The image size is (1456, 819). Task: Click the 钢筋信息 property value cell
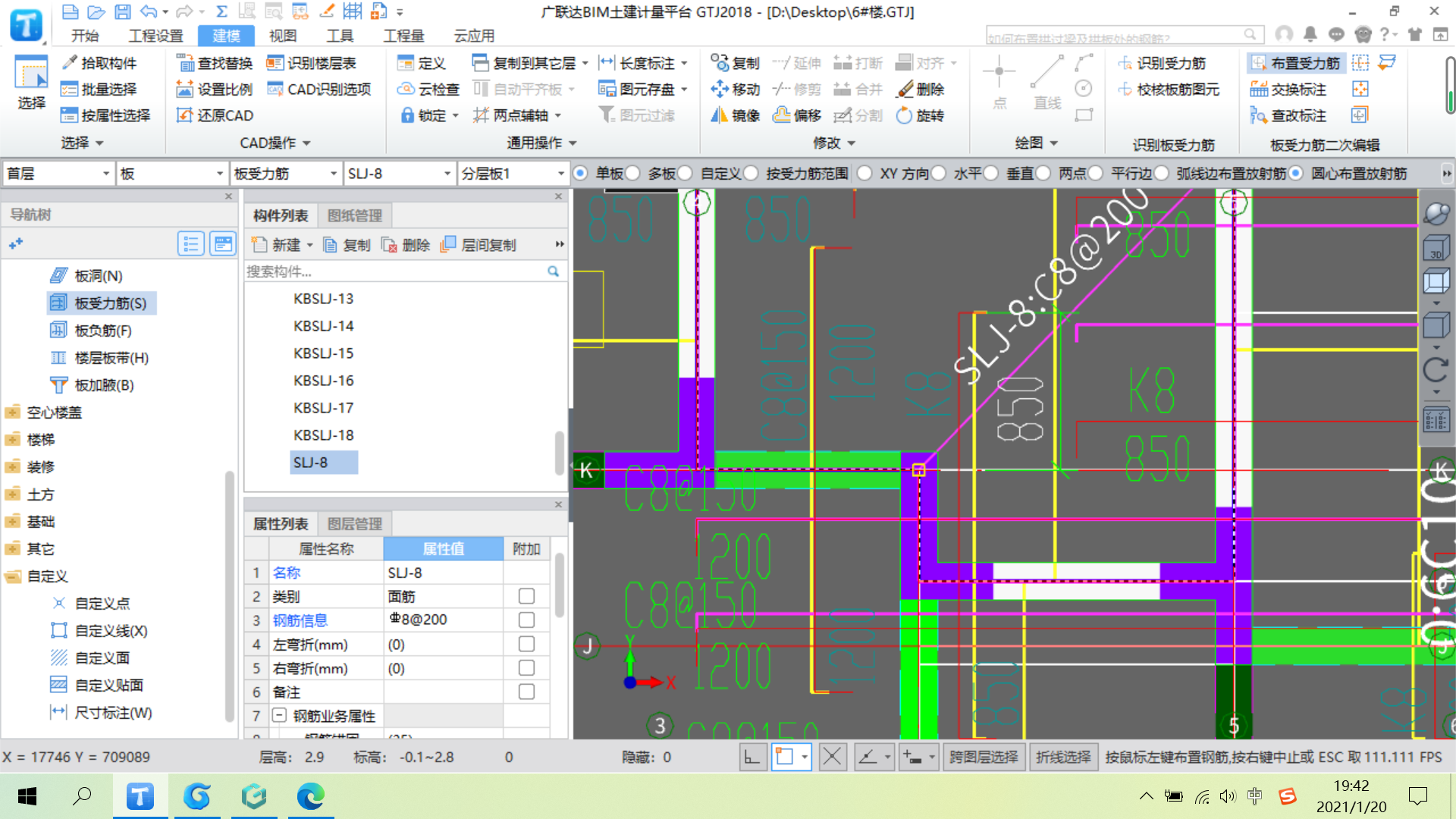[x=443, y=620]
